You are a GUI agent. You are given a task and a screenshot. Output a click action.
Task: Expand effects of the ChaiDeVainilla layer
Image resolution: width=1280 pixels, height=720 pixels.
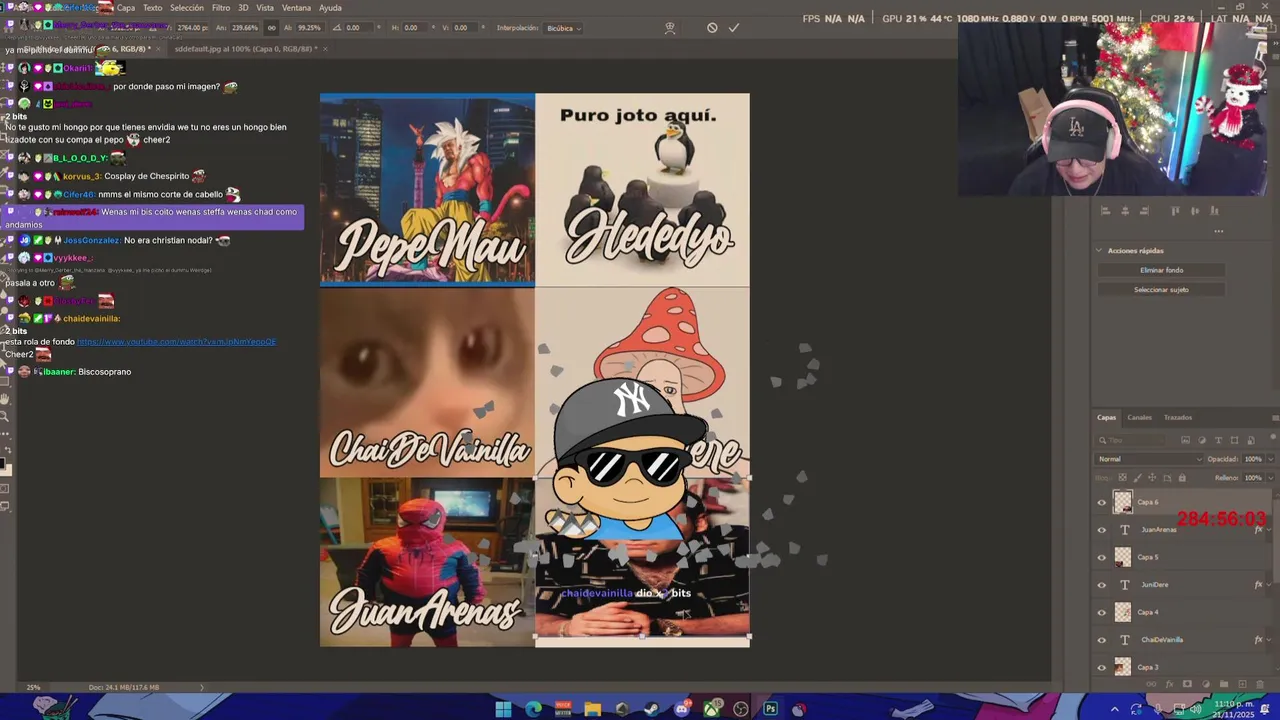click(x=1269, y=640)
